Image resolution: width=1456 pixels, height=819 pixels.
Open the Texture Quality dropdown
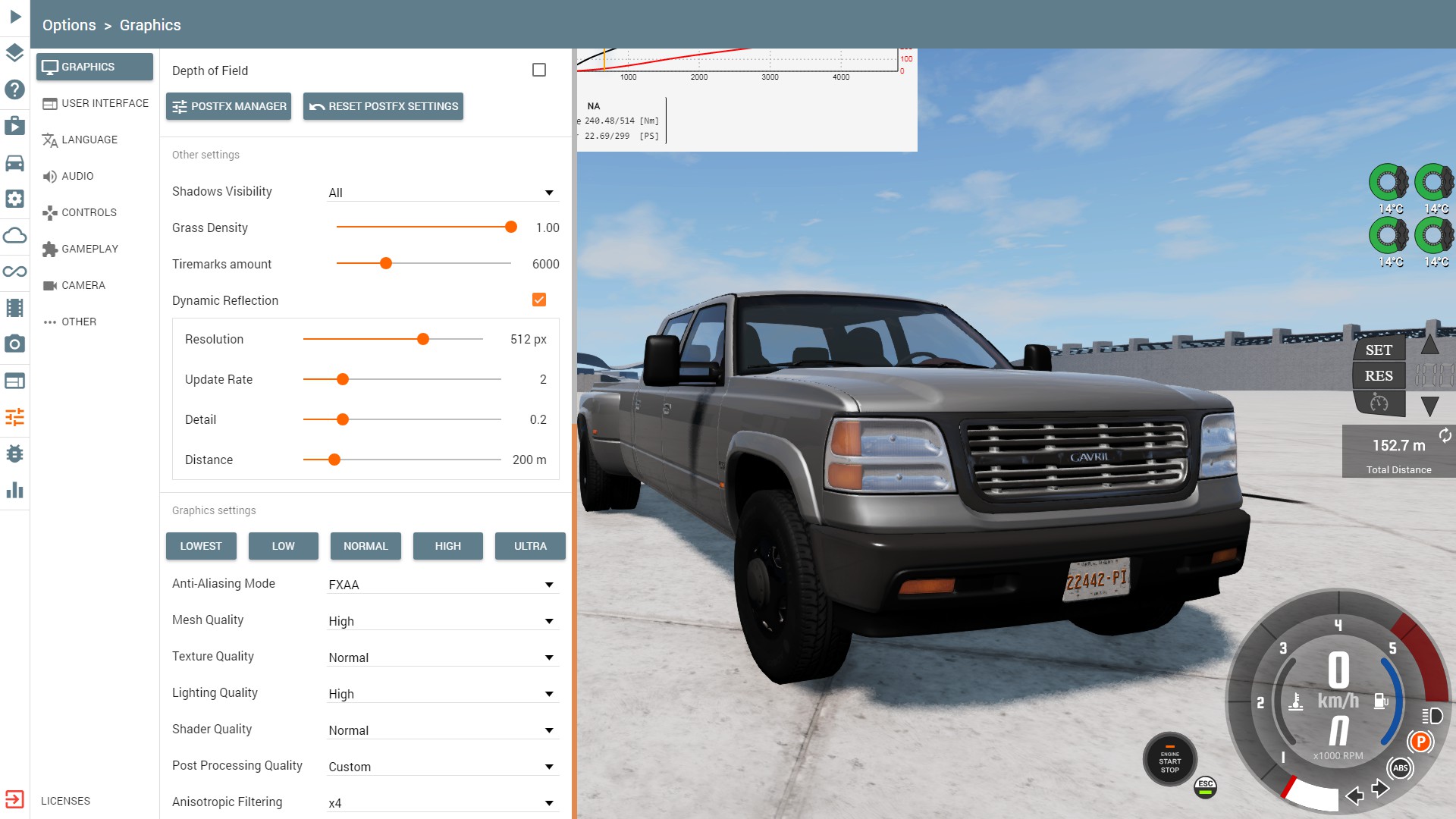pyautogui.click(x=444, y=657)
